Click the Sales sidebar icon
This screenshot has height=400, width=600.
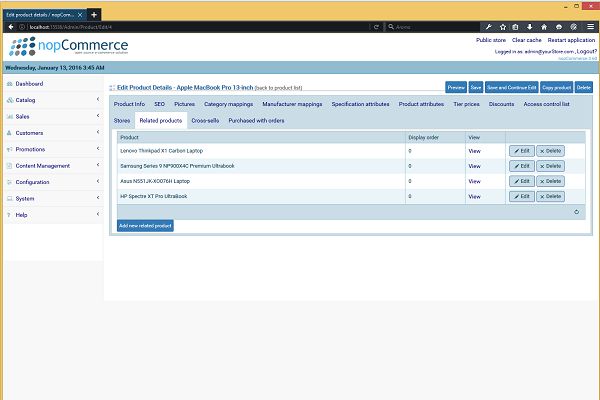click(10, 117)
